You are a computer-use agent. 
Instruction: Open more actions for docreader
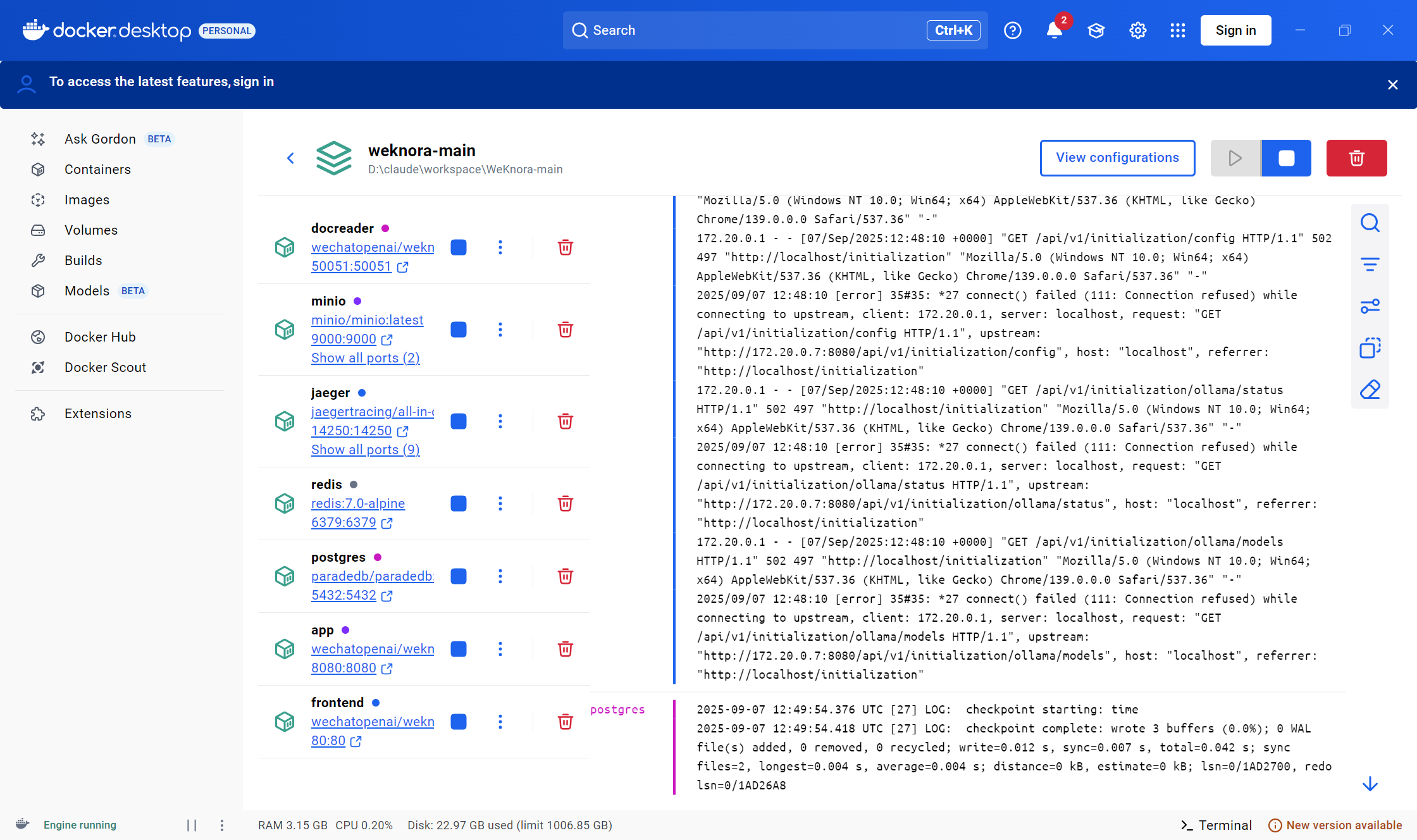[x=500, y=247]
